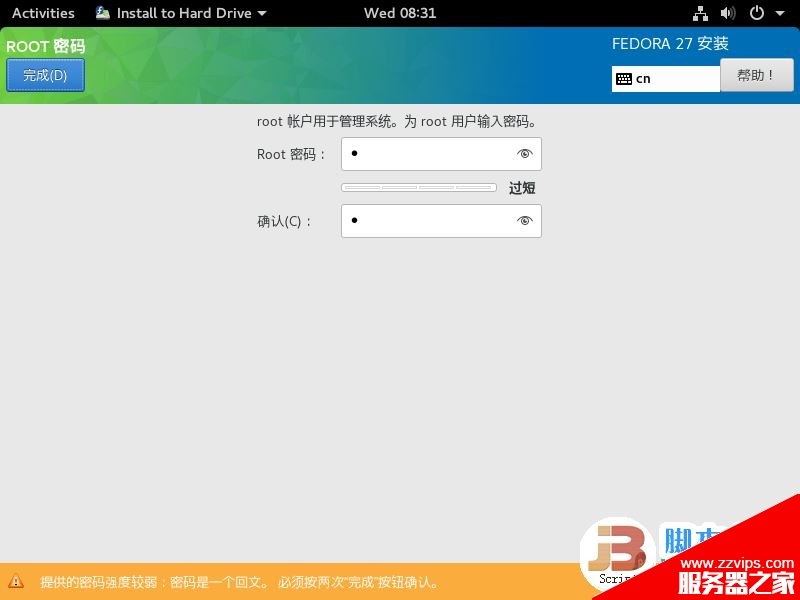Viewport: 800px width, 600px height.
Task: Open the Wed 08:31 clock menu
Action: click(x=400, y=13)
